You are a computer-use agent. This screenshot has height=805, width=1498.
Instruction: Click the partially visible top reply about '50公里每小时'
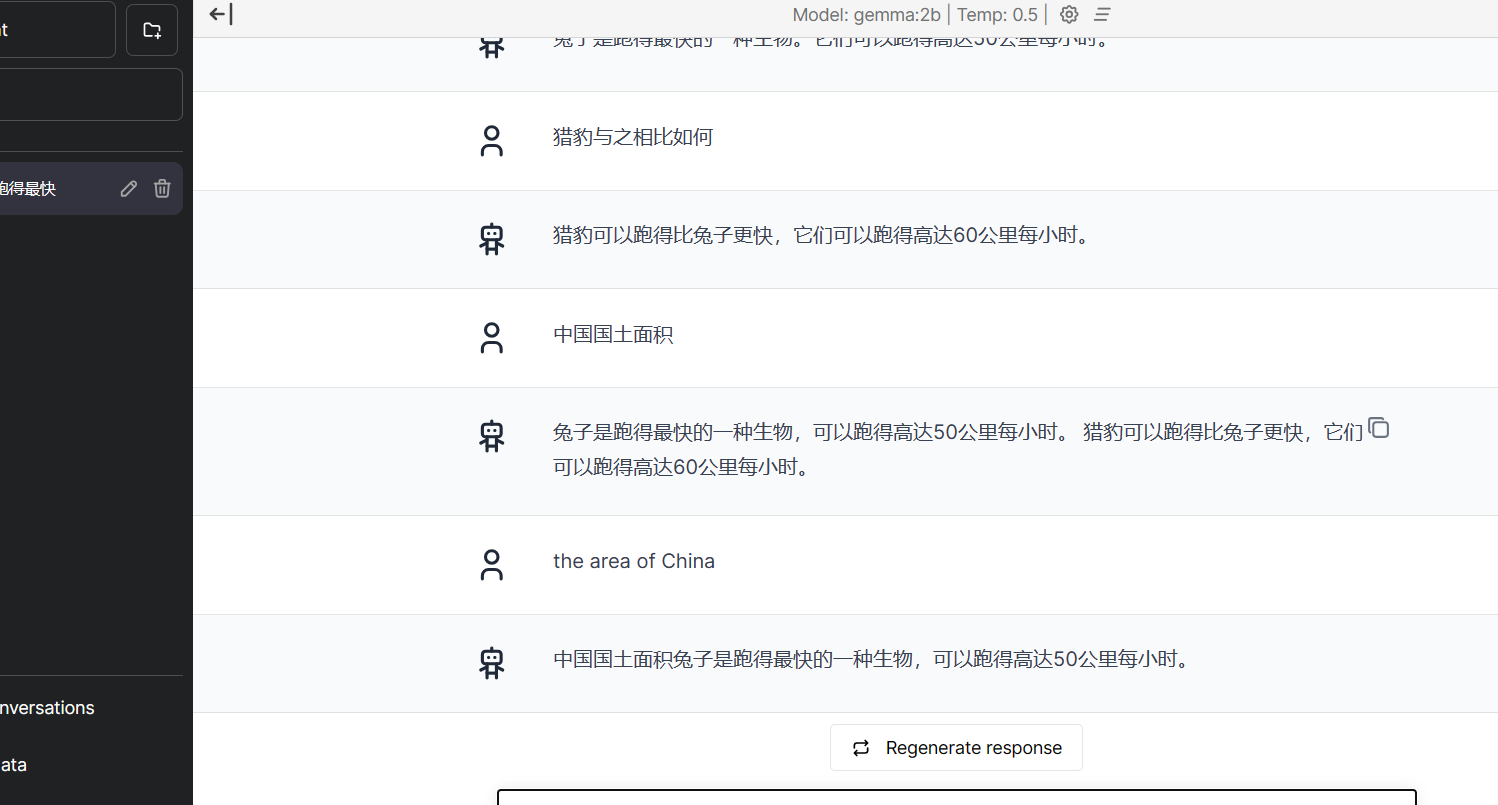click(831, 43)
